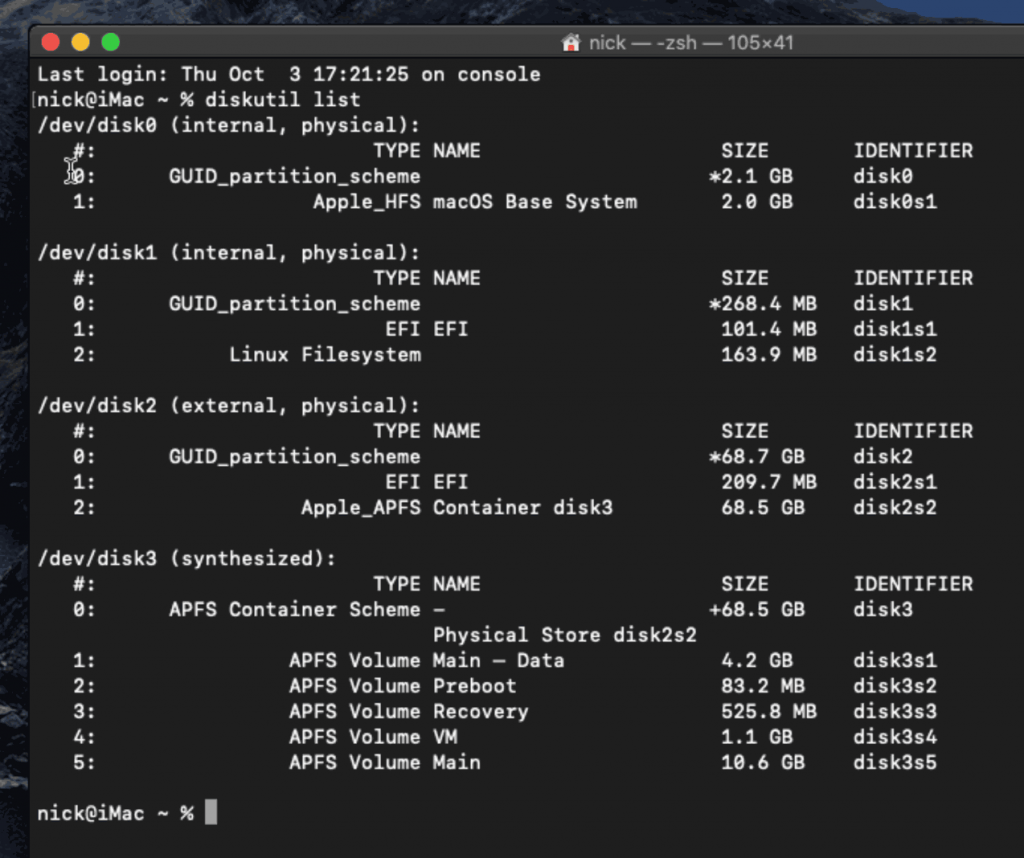Click the size '10.6 GB'
The height and width of the screenshot is (858, 1024).
coord(763,761)
